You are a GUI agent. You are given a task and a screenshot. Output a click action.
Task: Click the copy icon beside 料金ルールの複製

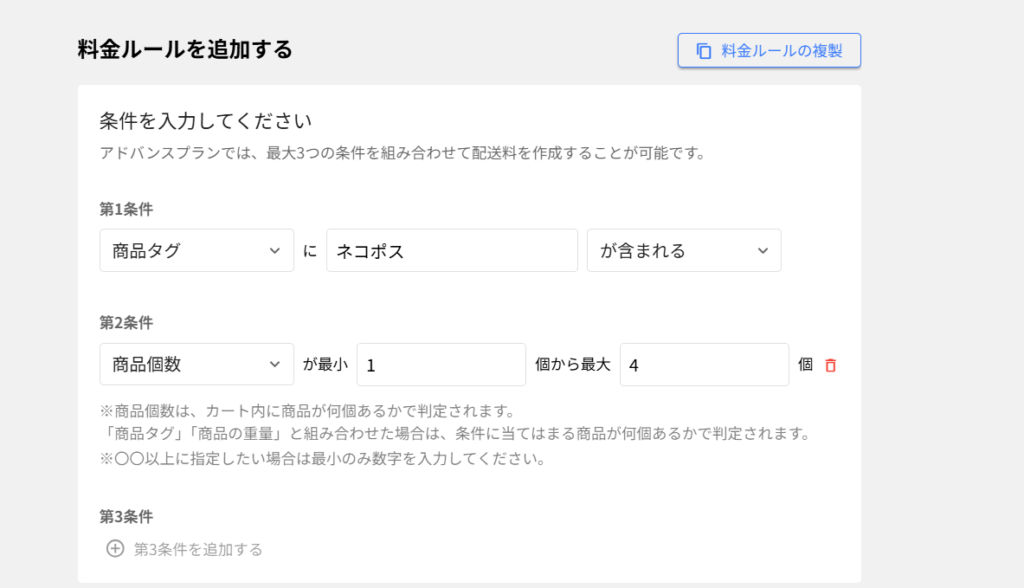click(x=704, y=51)
